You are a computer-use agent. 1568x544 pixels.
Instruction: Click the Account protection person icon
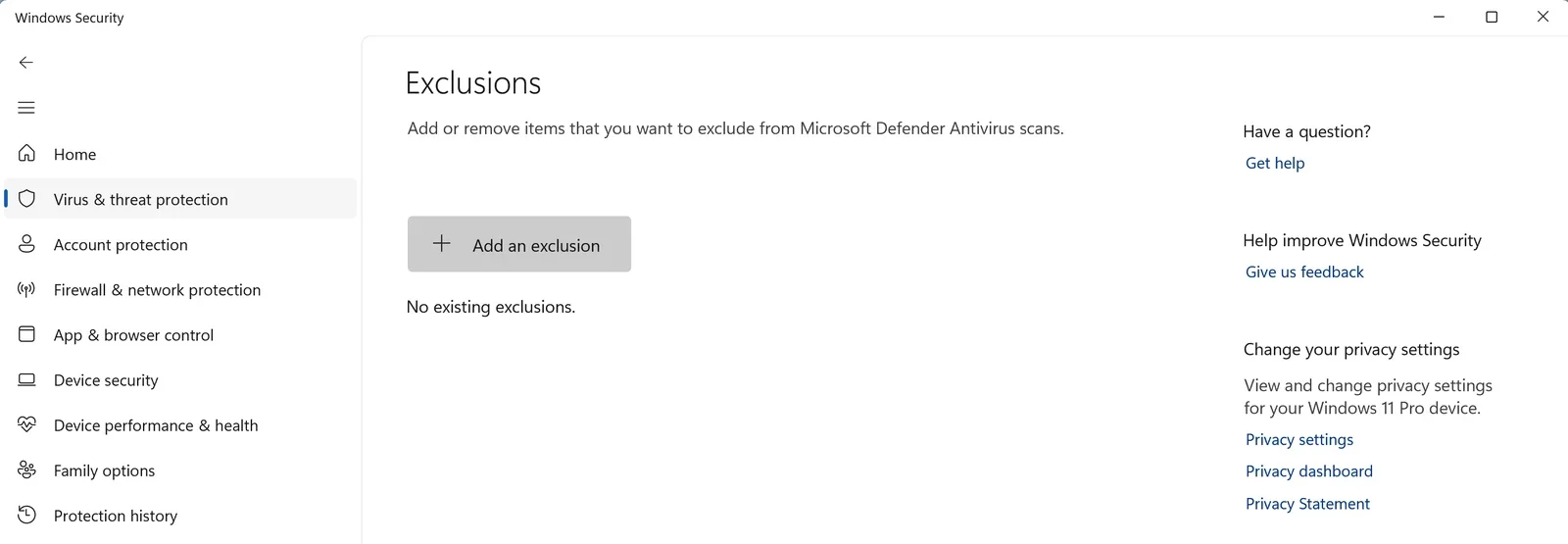point(26,244)
